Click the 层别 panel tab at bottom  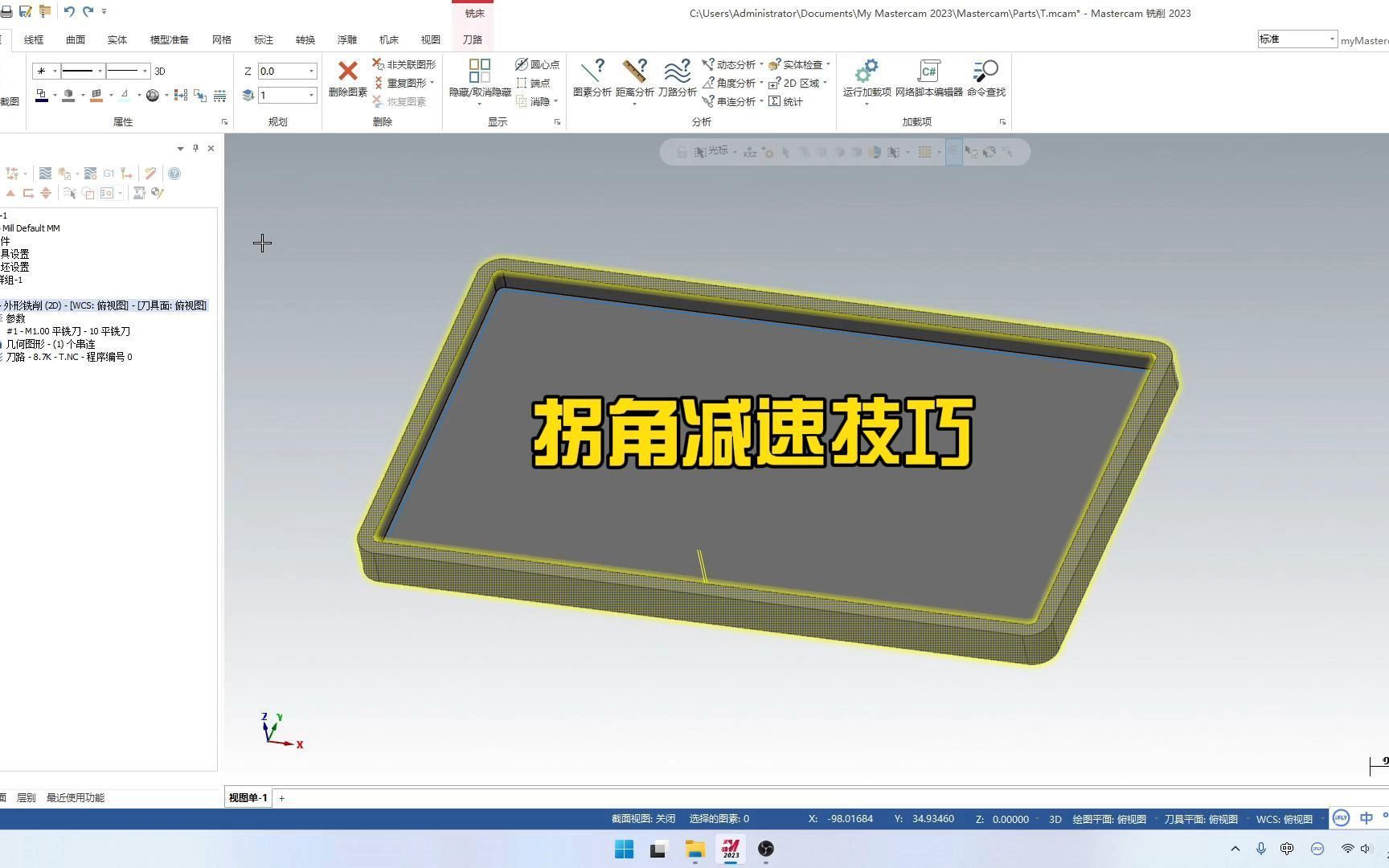(25, 797)
